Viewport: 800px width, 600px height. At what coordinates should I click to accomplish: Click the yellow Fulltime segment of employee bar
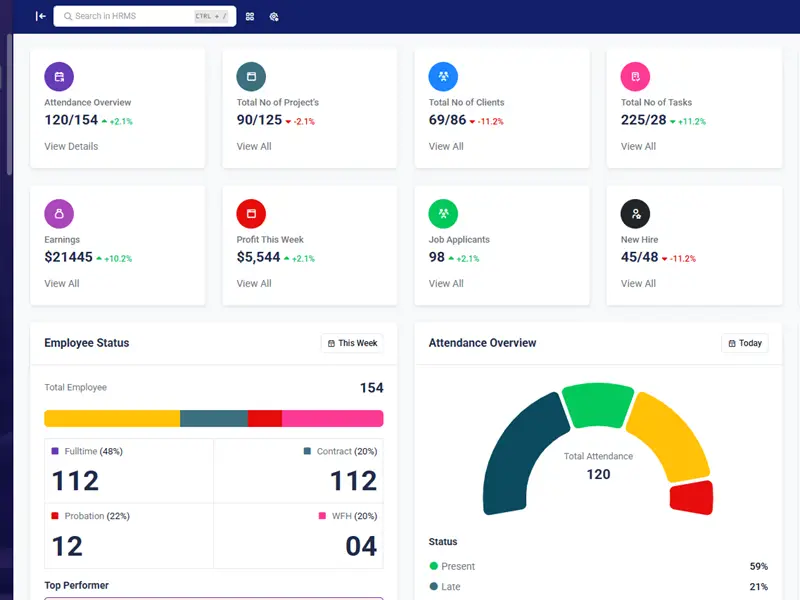coord(111,418)
